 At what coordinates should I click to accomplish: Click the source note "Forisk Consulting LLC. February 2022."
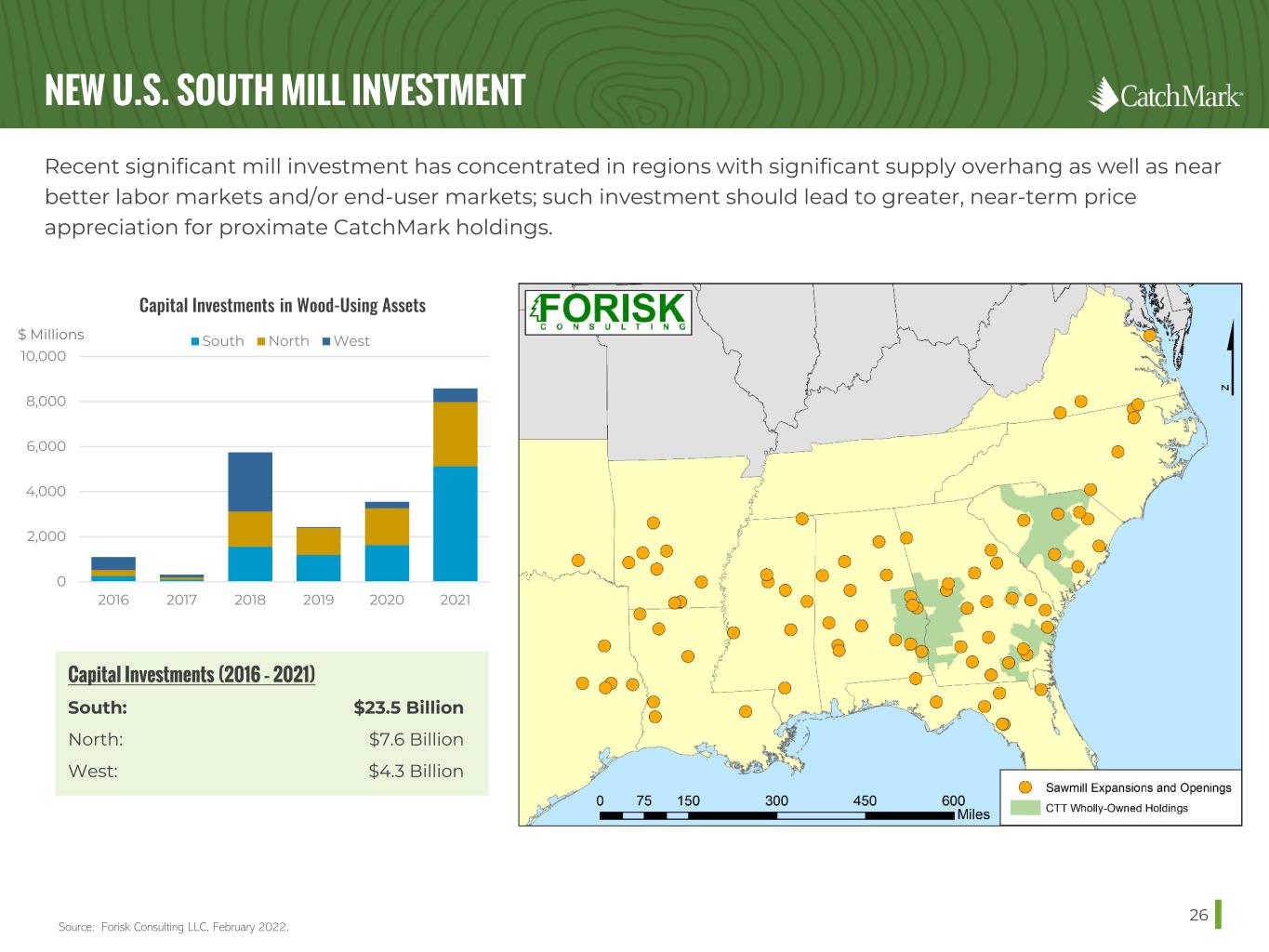tap(194, 928)
